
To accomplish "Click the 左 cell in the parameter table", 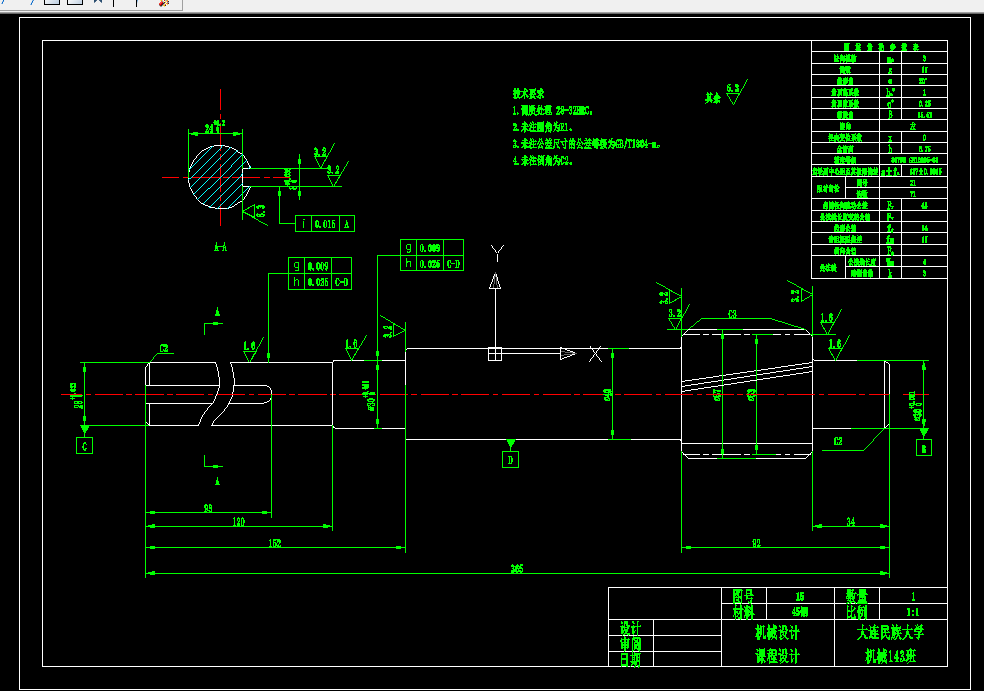I will [x=913, y=126].
